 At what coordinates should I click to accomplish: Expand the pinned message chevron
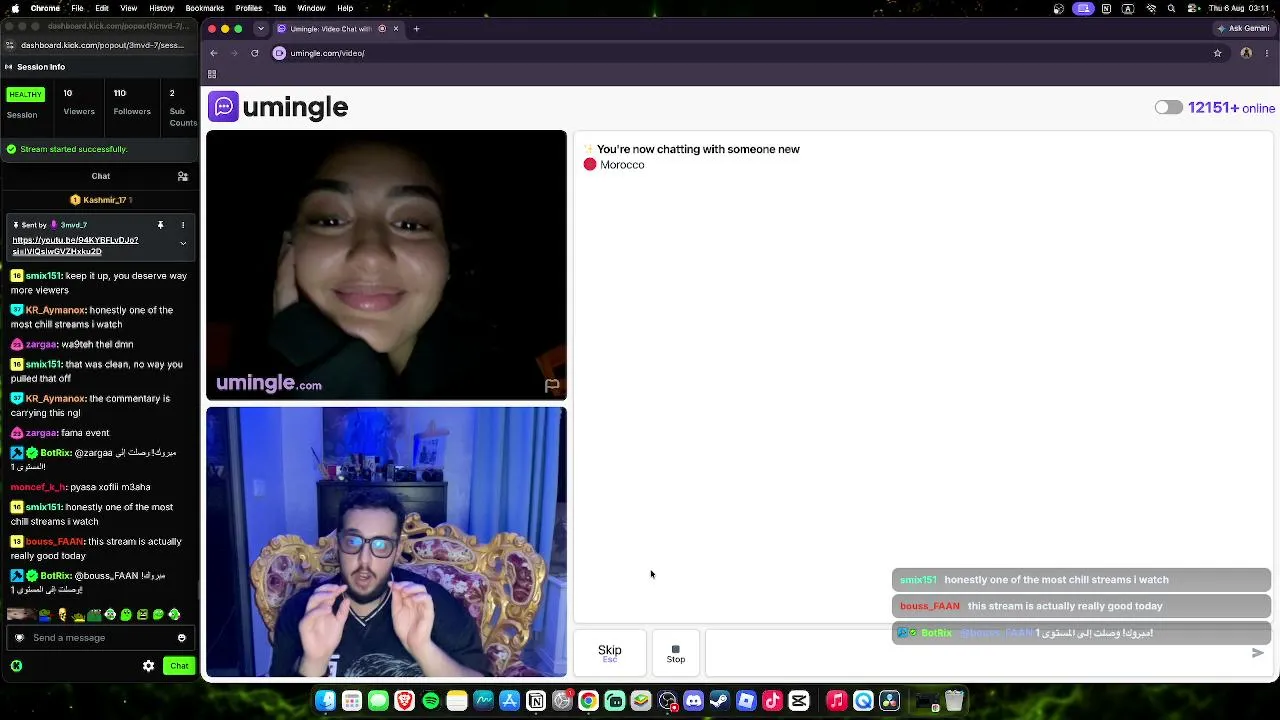pyautogui.click(x=183, y=243)
